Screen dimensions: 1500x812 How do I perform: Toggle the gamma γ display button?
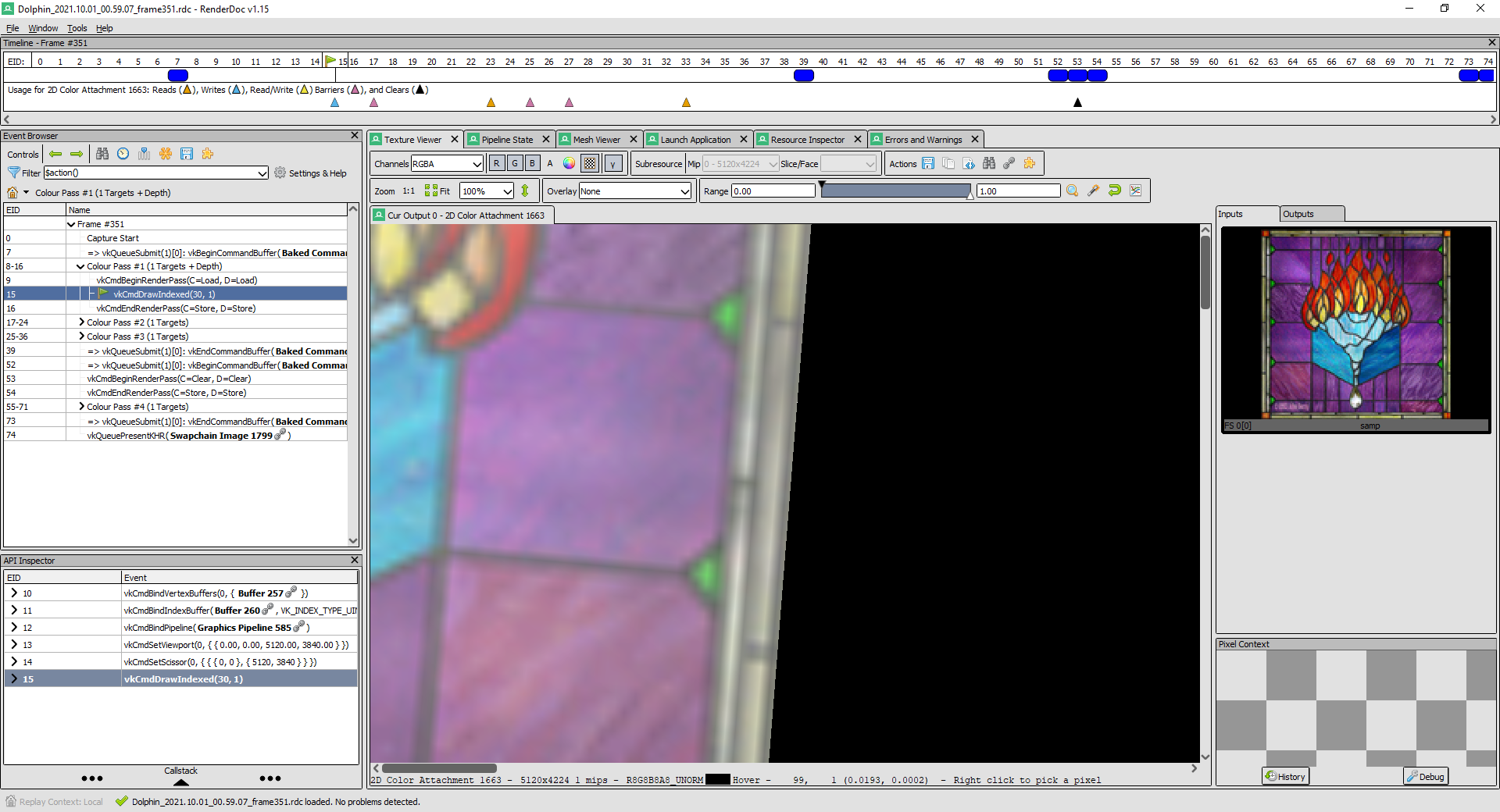(x=614, y=163)
